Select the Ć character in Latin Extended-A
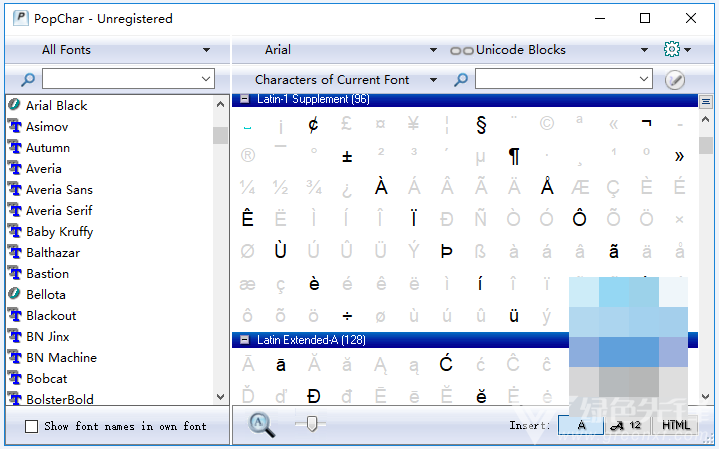The width and height of the screenshot is (719, 449). click(446, 364)
